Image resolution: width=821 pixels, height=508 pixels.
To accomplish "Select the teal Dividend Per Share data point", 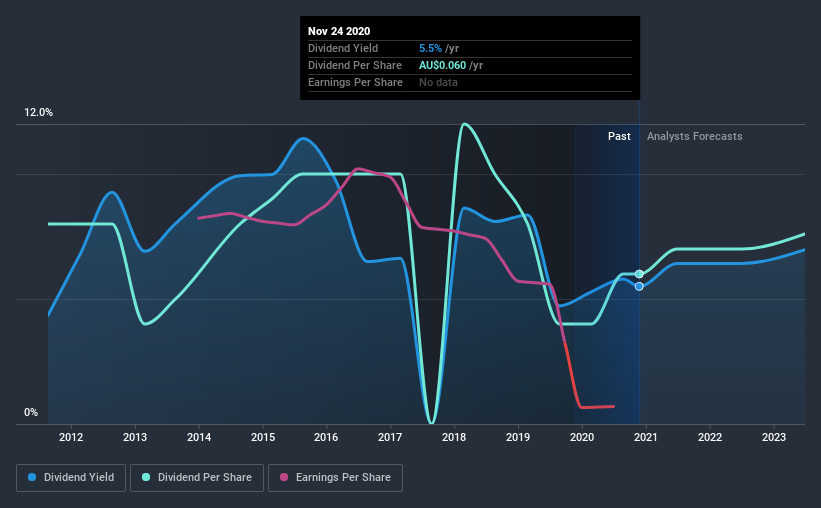I will point(639,274).
